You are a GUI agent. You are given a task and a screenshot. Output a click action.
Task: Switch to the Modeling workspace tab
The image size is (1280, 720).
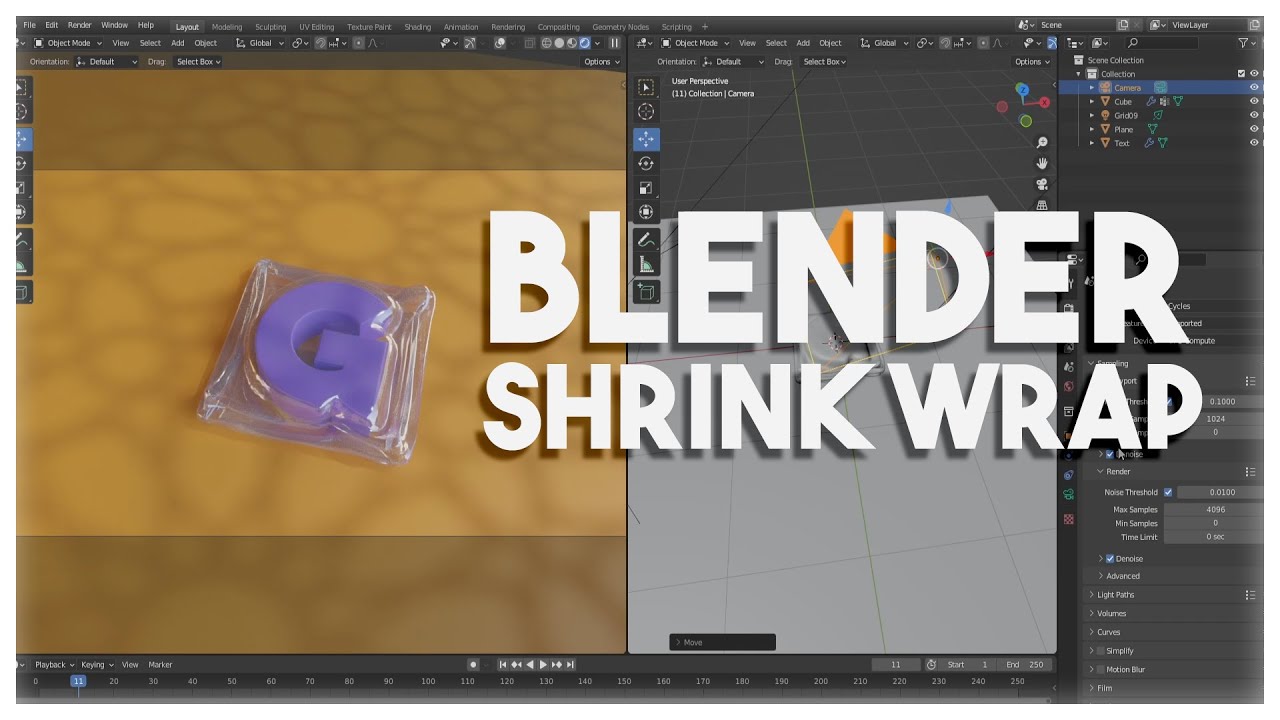tap(227, 27)
